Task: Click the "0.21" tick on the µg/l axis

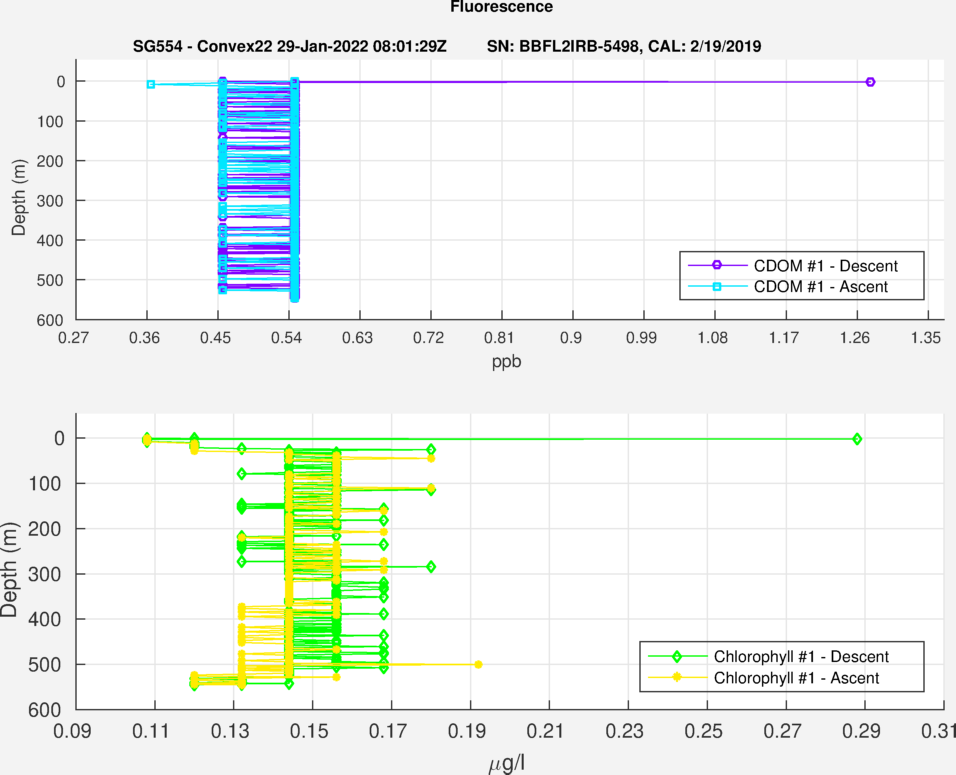Action: [x=546, y=731]
